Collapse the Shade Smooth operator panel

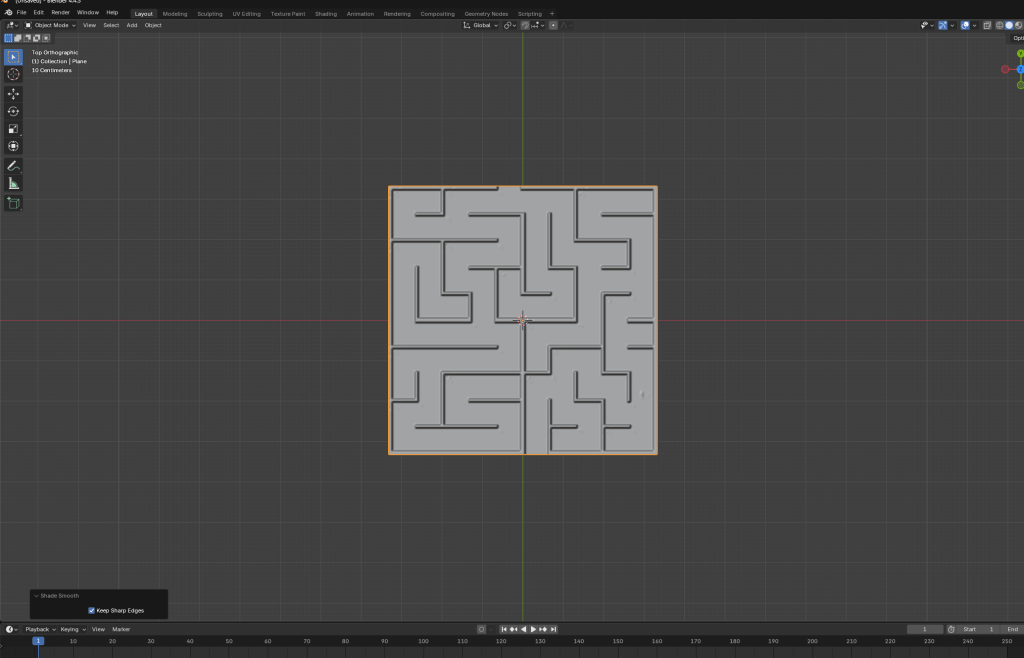37,596
